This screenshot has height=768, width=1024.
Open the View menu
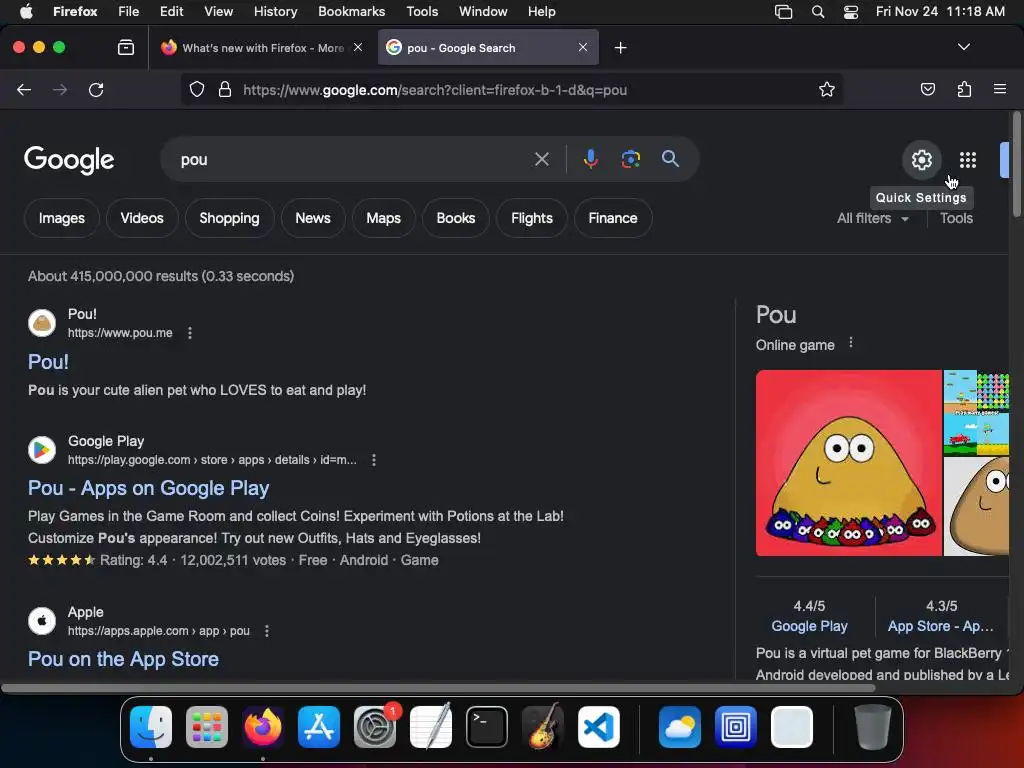pos(218,12)
